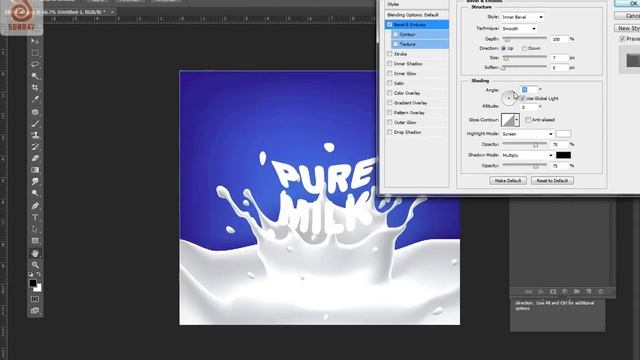
Task: Open the Highlight Mode dropdown
Action: [527, 134]
